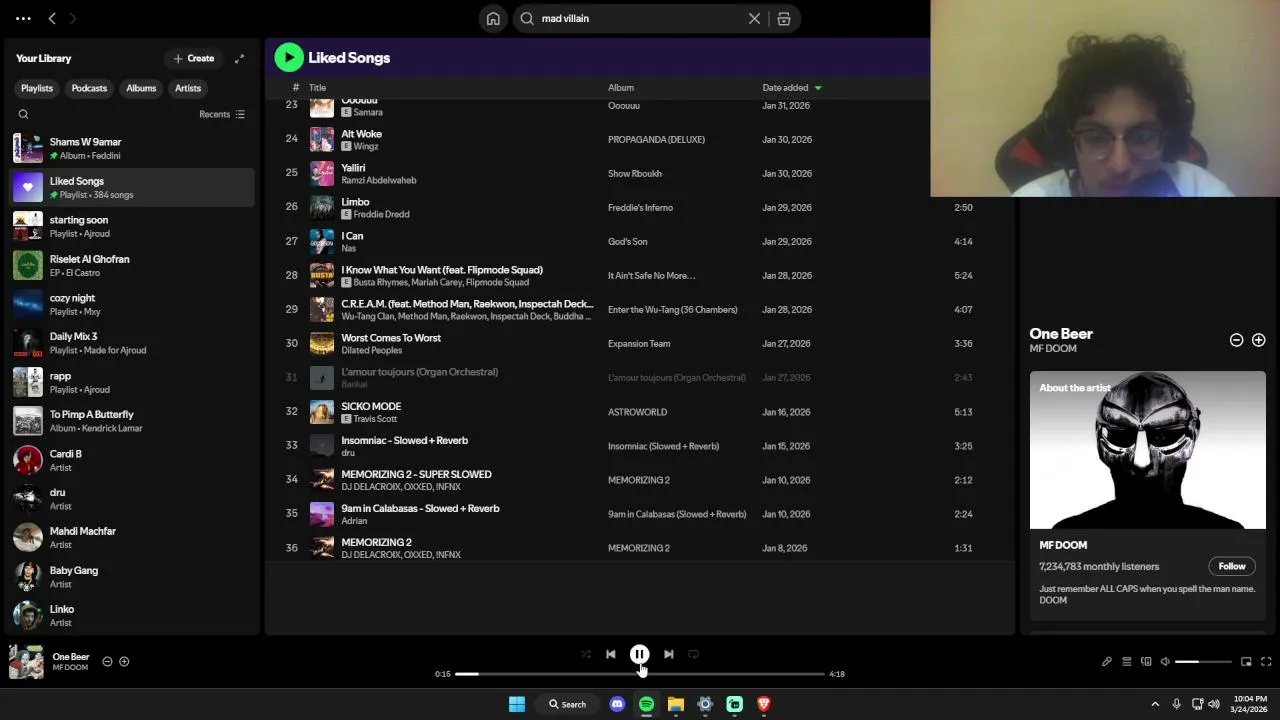
Task: Open MF DOOM About the artist image
Action: click(x=1147, y=450)
